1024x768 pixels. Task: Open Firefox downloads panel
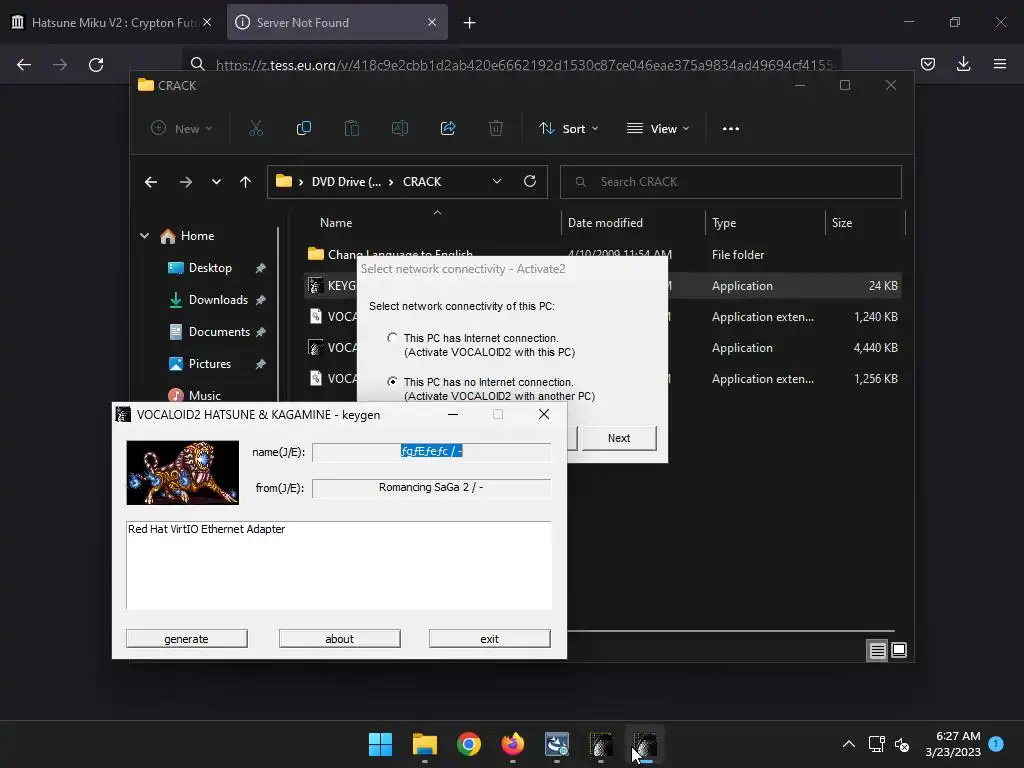963,64
